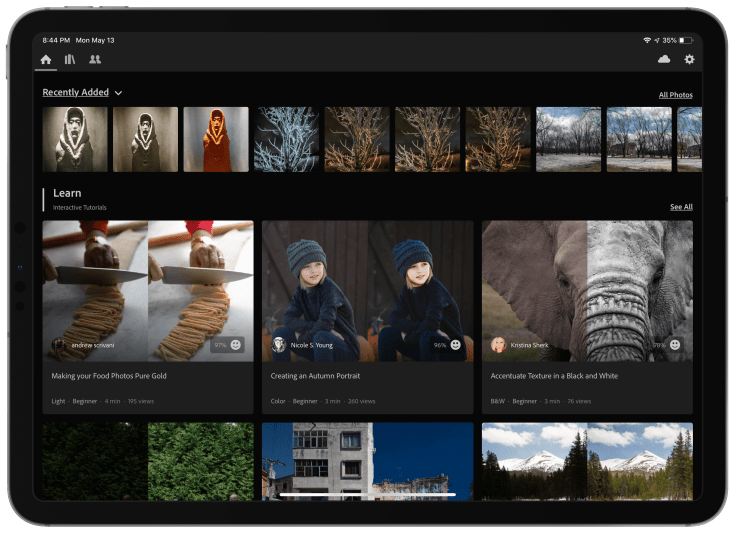Open Creating an Autumn Portrait tutorial image
736x534 pixels.
(368, 291)
